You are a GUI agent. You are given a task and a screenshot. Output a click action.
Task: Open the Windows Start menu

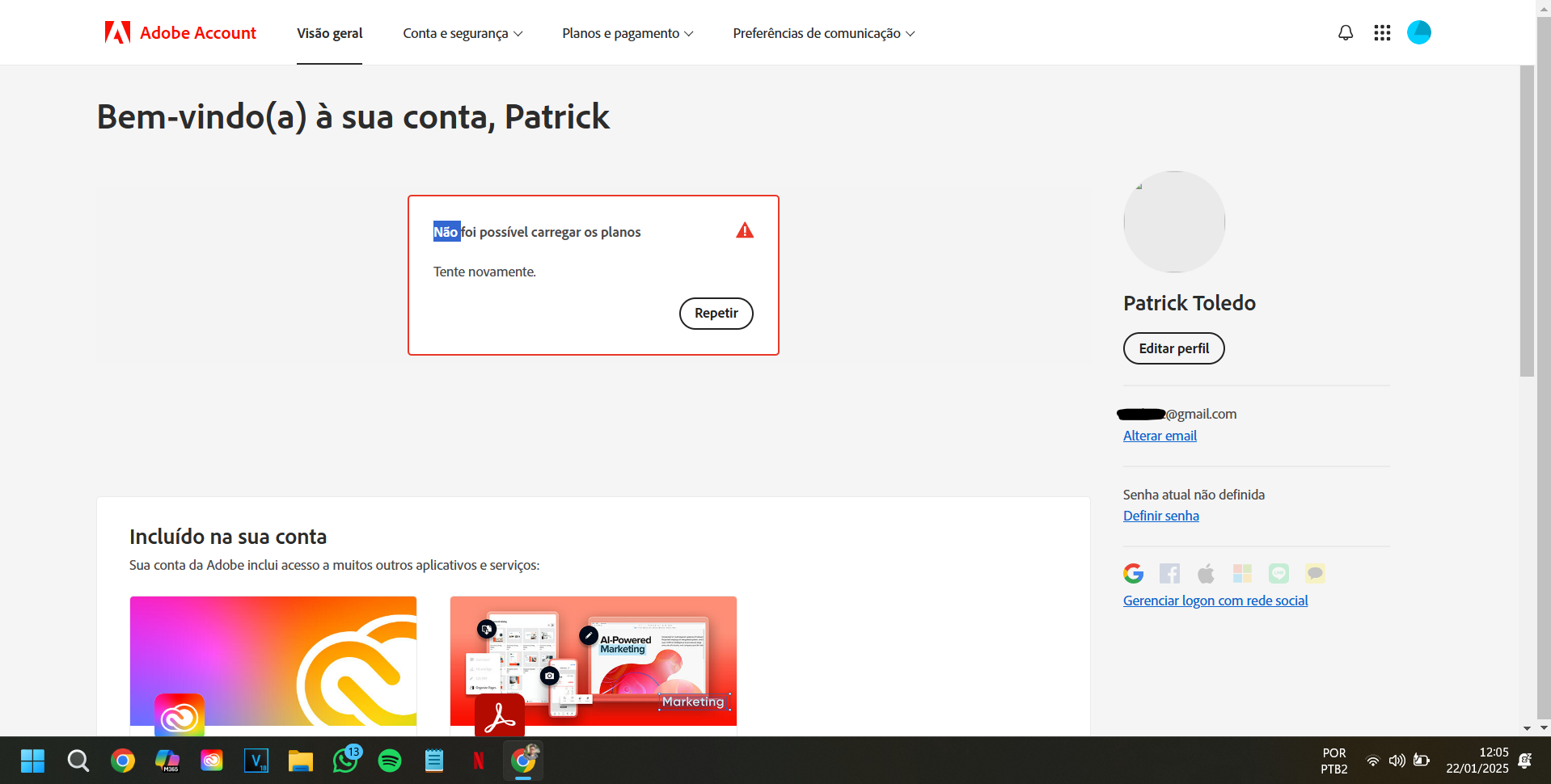[33, 761]
